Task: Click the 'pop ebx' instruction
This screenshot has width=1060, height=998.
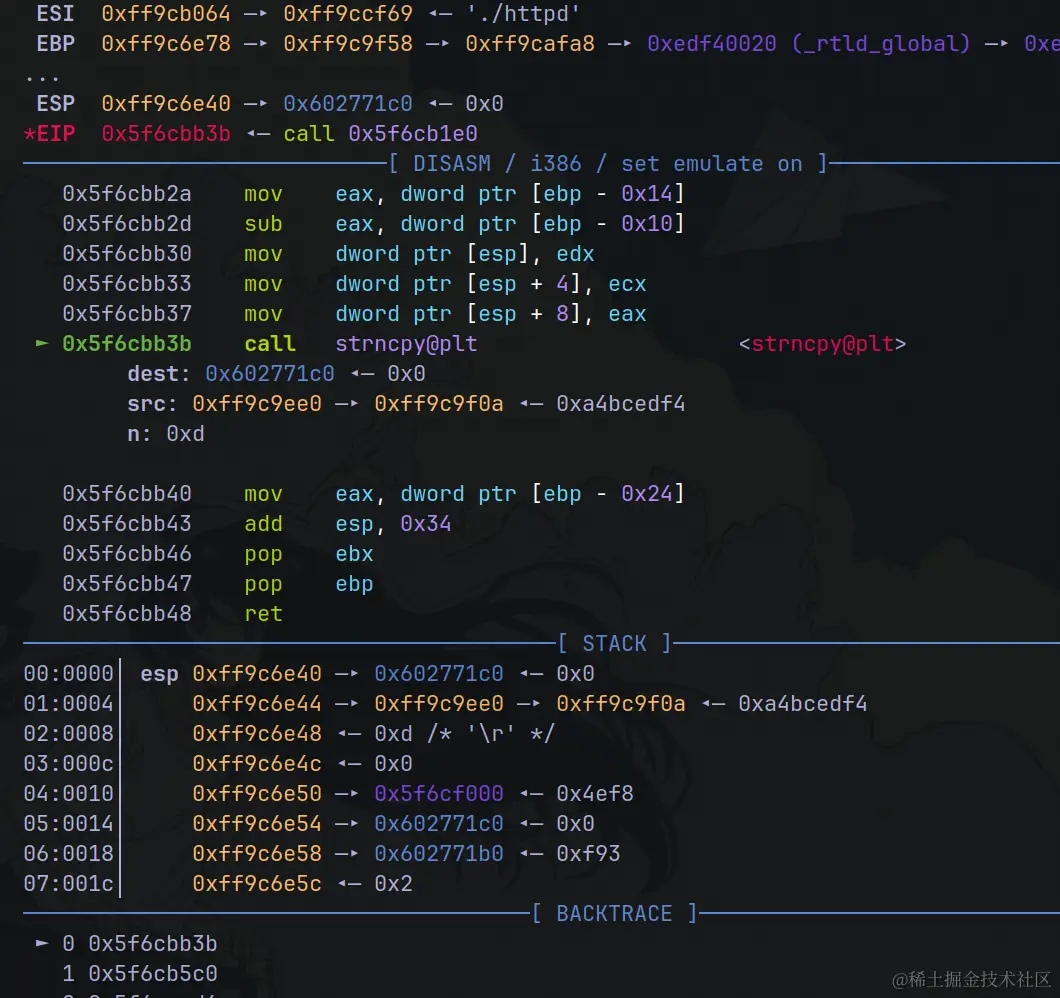Action: coord(309,553)
